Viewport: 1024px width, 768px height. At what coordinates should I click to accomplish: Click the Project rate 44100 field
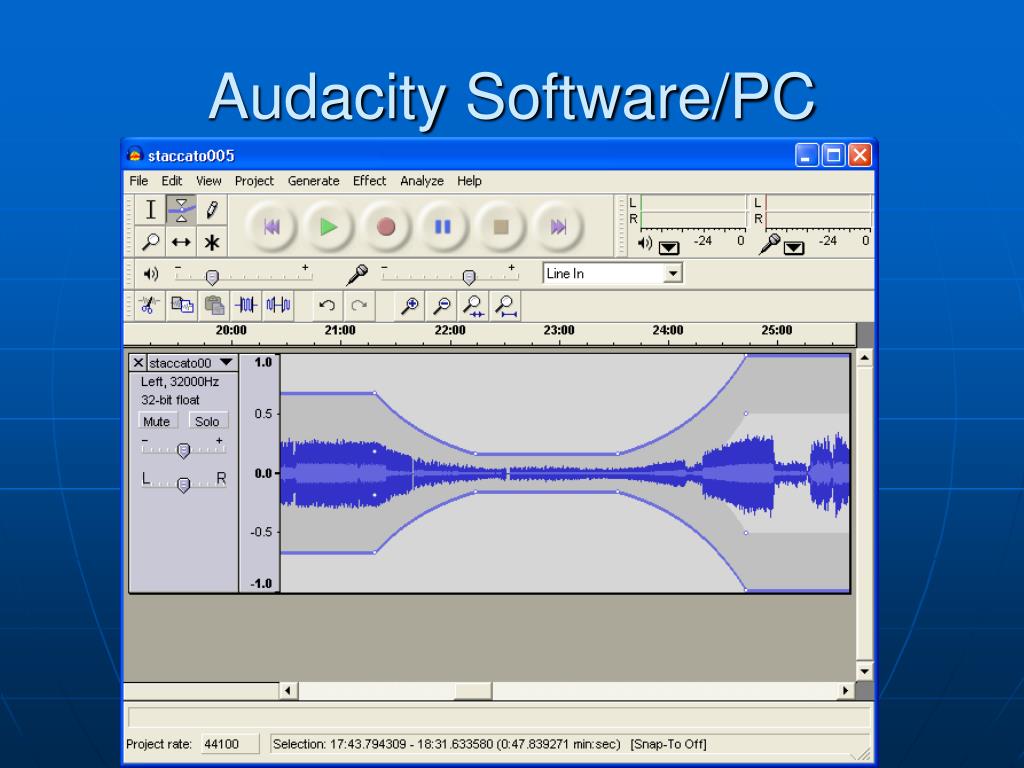point(230,744)
